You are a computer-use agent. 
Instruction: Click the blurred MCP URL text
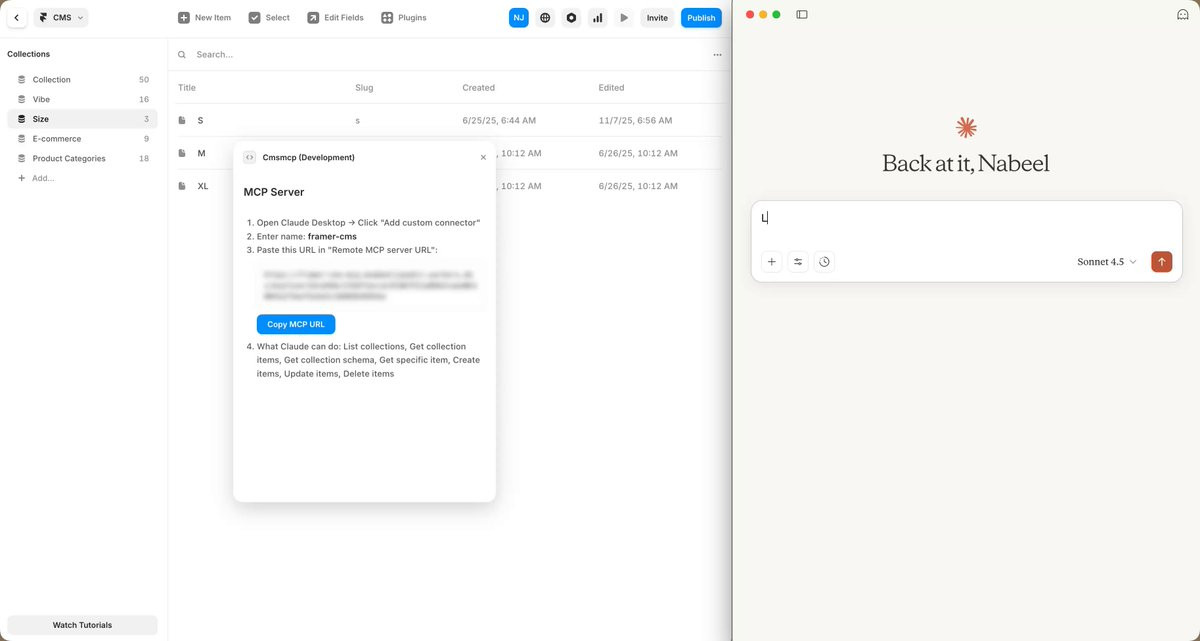368,285
